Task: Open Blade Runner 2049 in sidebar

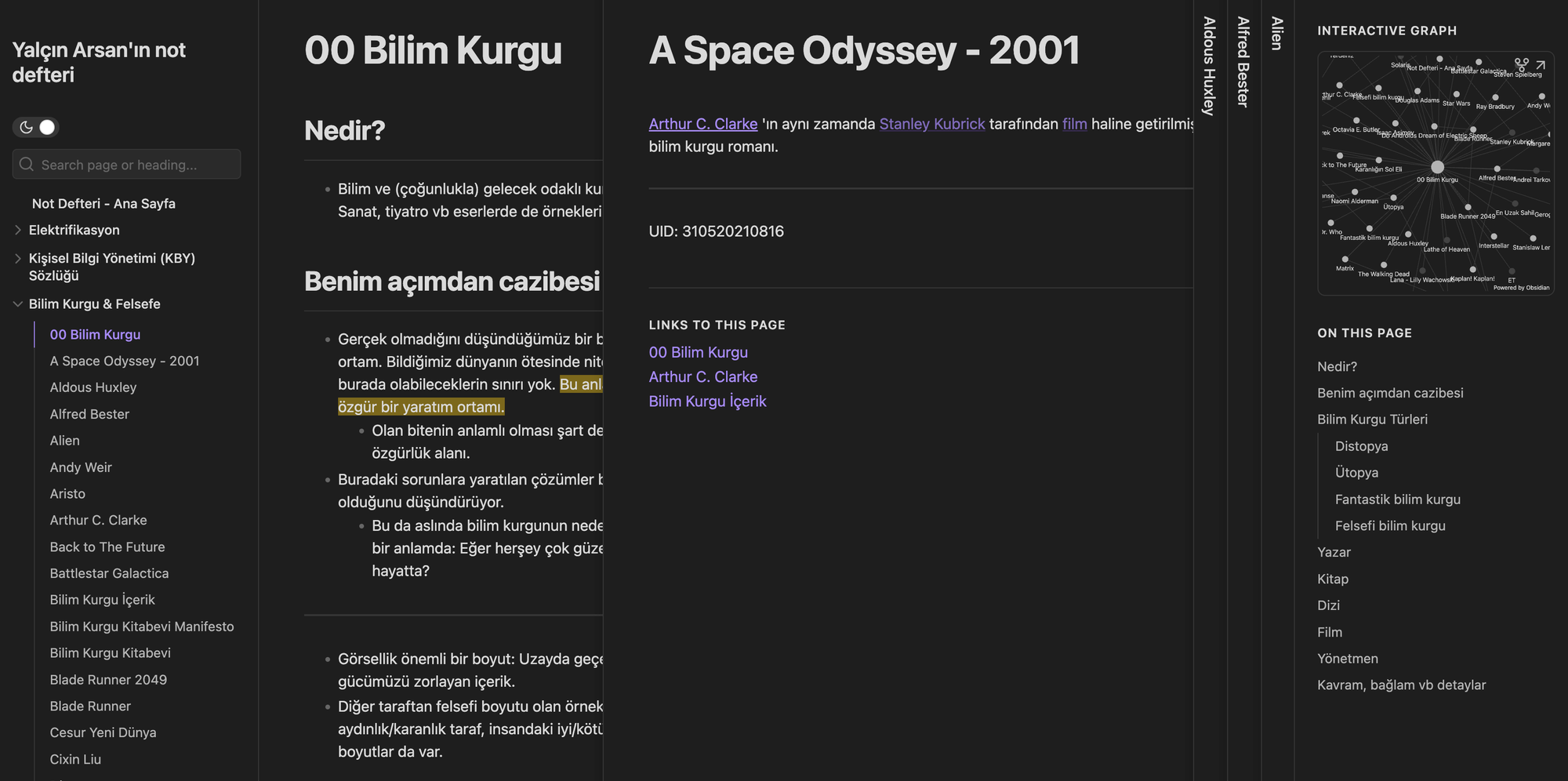Action: [108, 680]
